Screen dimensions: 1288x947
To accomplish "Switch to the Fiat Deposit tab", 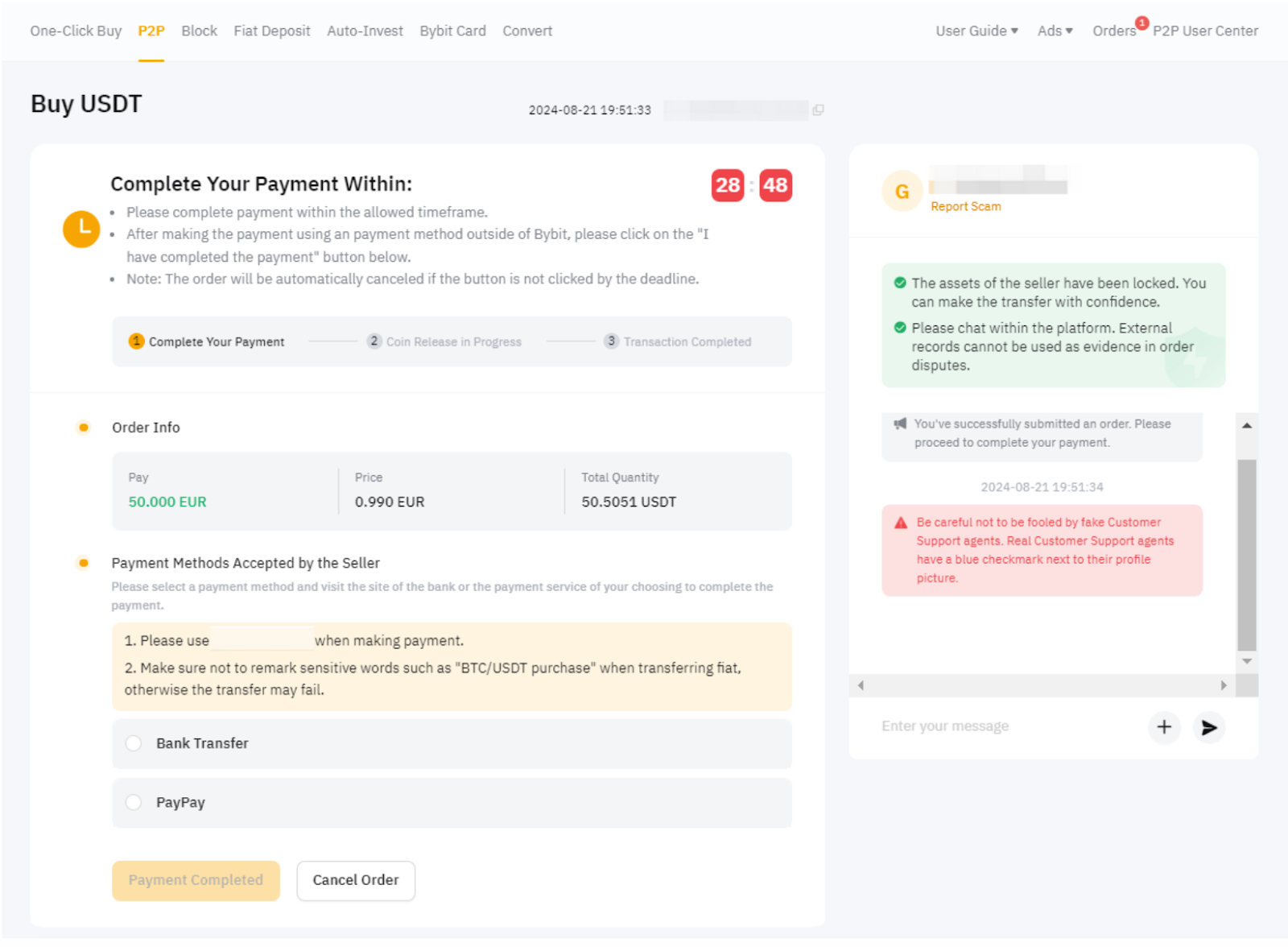I will pos(271,31).
